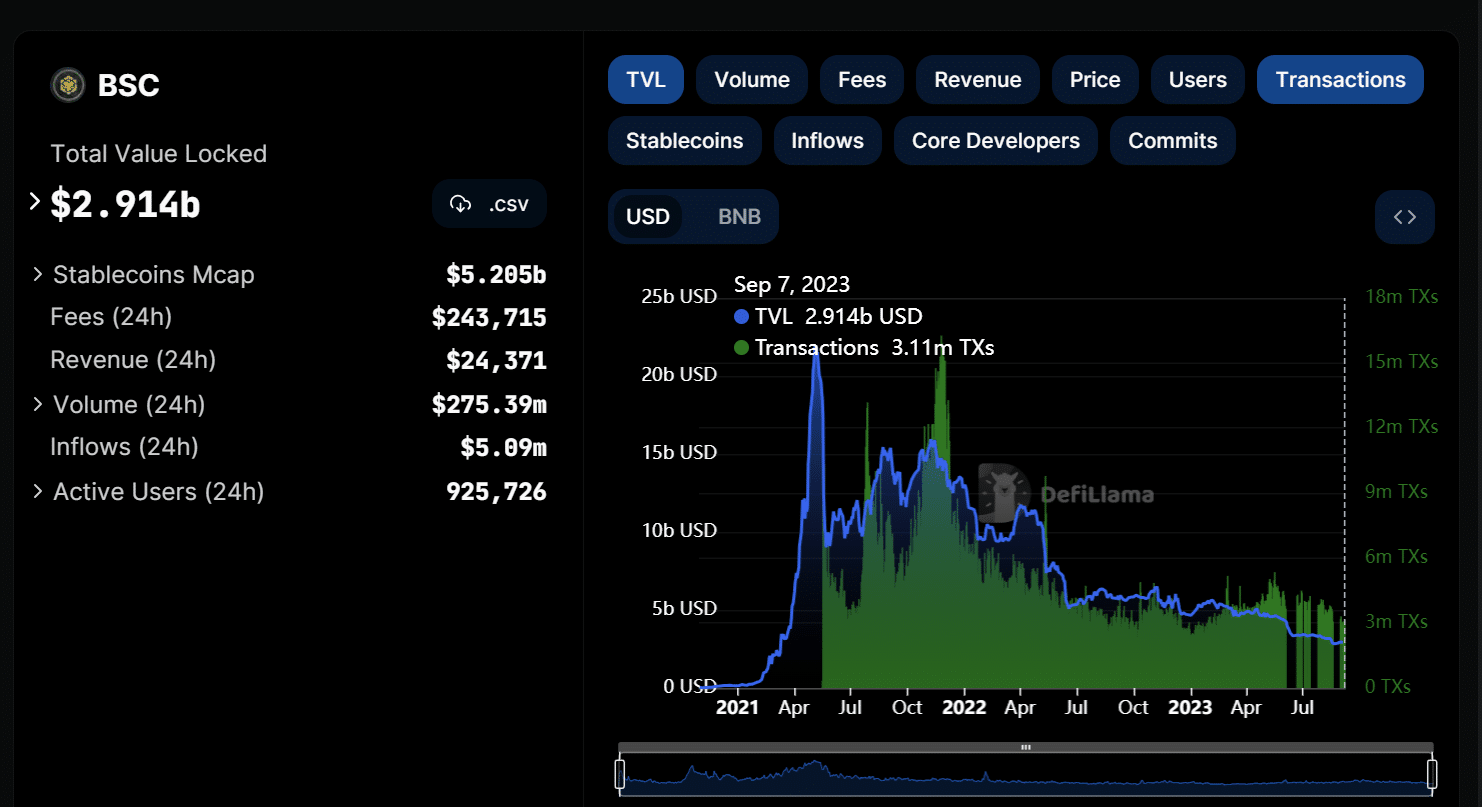Toggle the Price chart metric
The height and width of the screenshot is (807, 1482).
pos(1095,80)
